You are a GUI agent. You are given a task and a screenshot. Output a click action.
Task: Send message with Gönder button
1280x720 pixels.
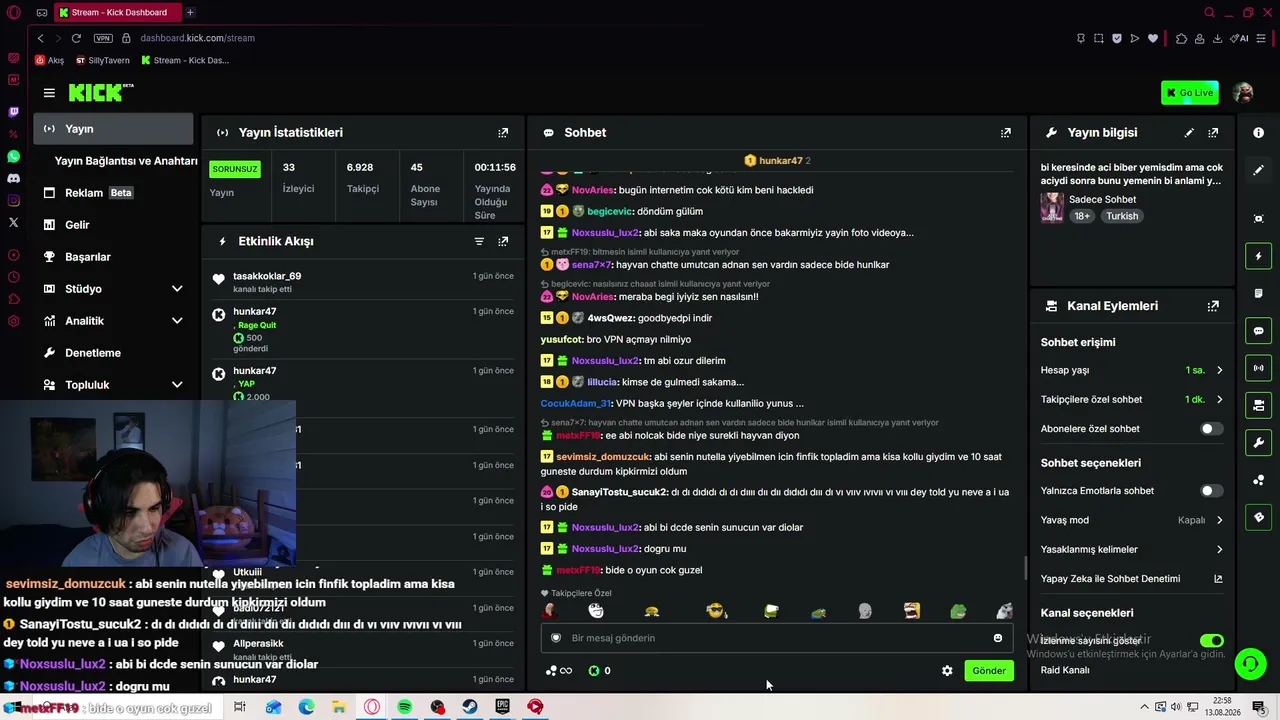click(988, 671)
